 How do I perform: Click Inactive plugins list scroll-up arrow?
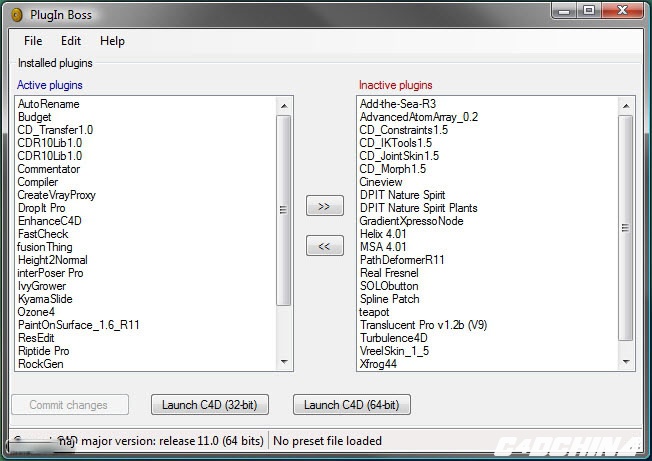[626, 106]
